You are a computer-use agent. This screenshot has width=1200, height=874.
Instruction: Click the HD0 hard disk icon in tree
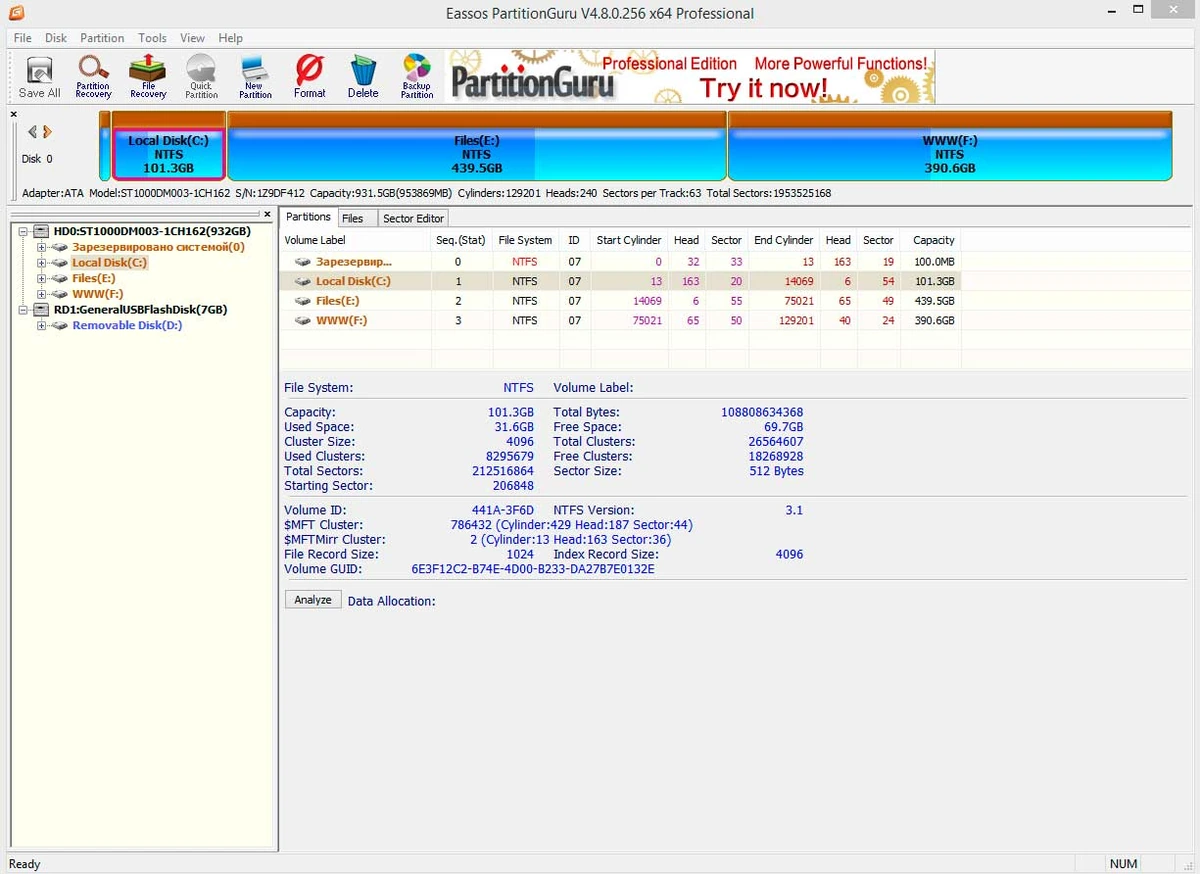41,231
